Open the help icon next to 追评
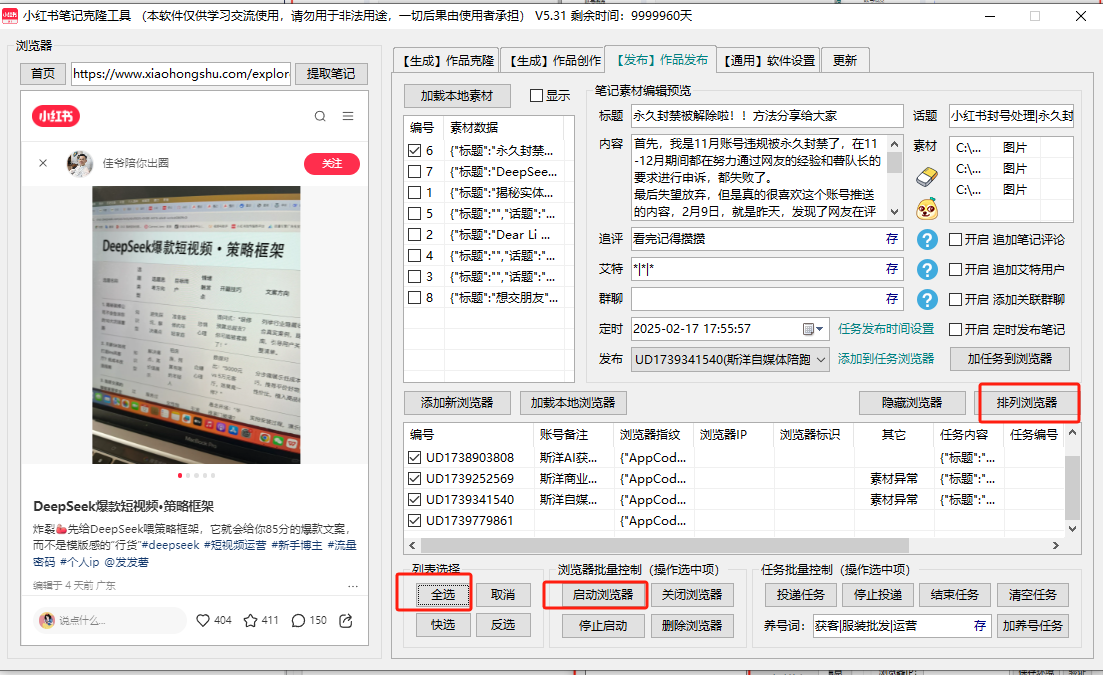This screenshot has height=675, width=1103. tap(927, 239)
